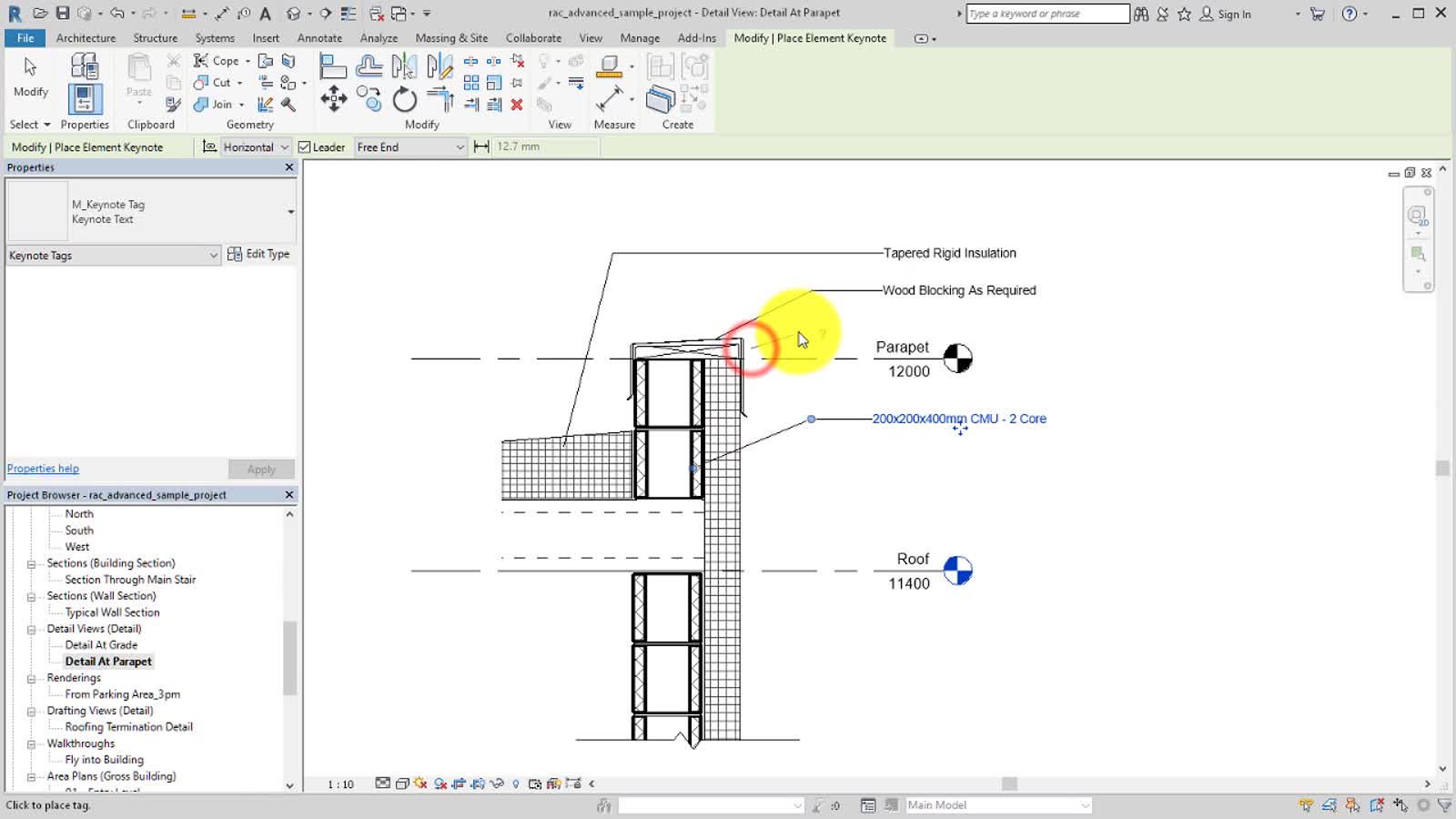Click the Communication Center binoculars icon
1456x819 pixels.
coord(1140,14)
